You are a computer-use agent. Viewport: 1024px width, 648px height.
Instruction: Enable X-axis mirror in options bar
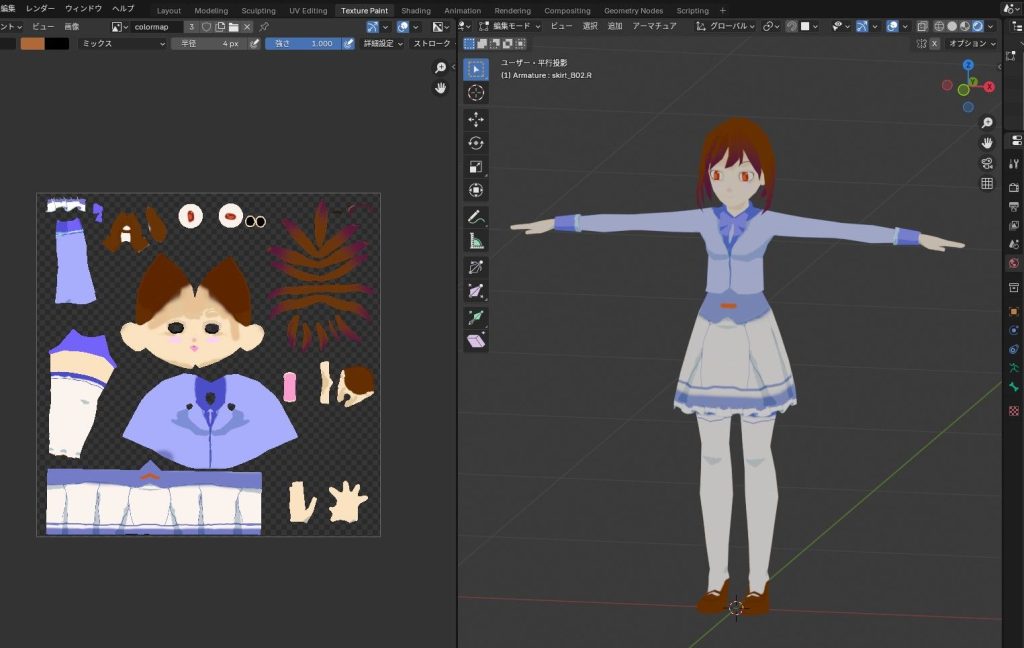coord(934,44)
